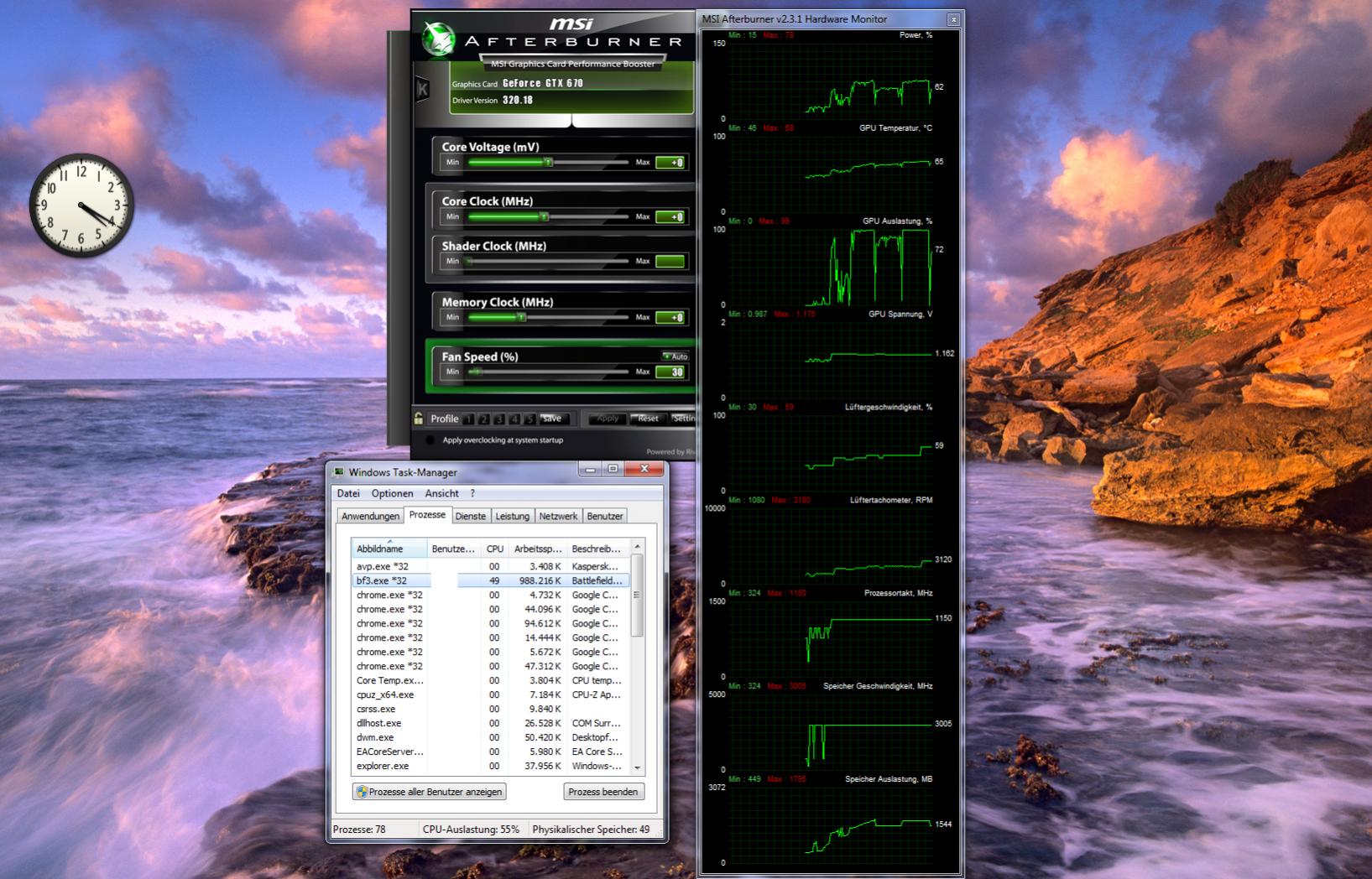
Task: Select the avp.exe *32 process row
Action: pos(490,566)
